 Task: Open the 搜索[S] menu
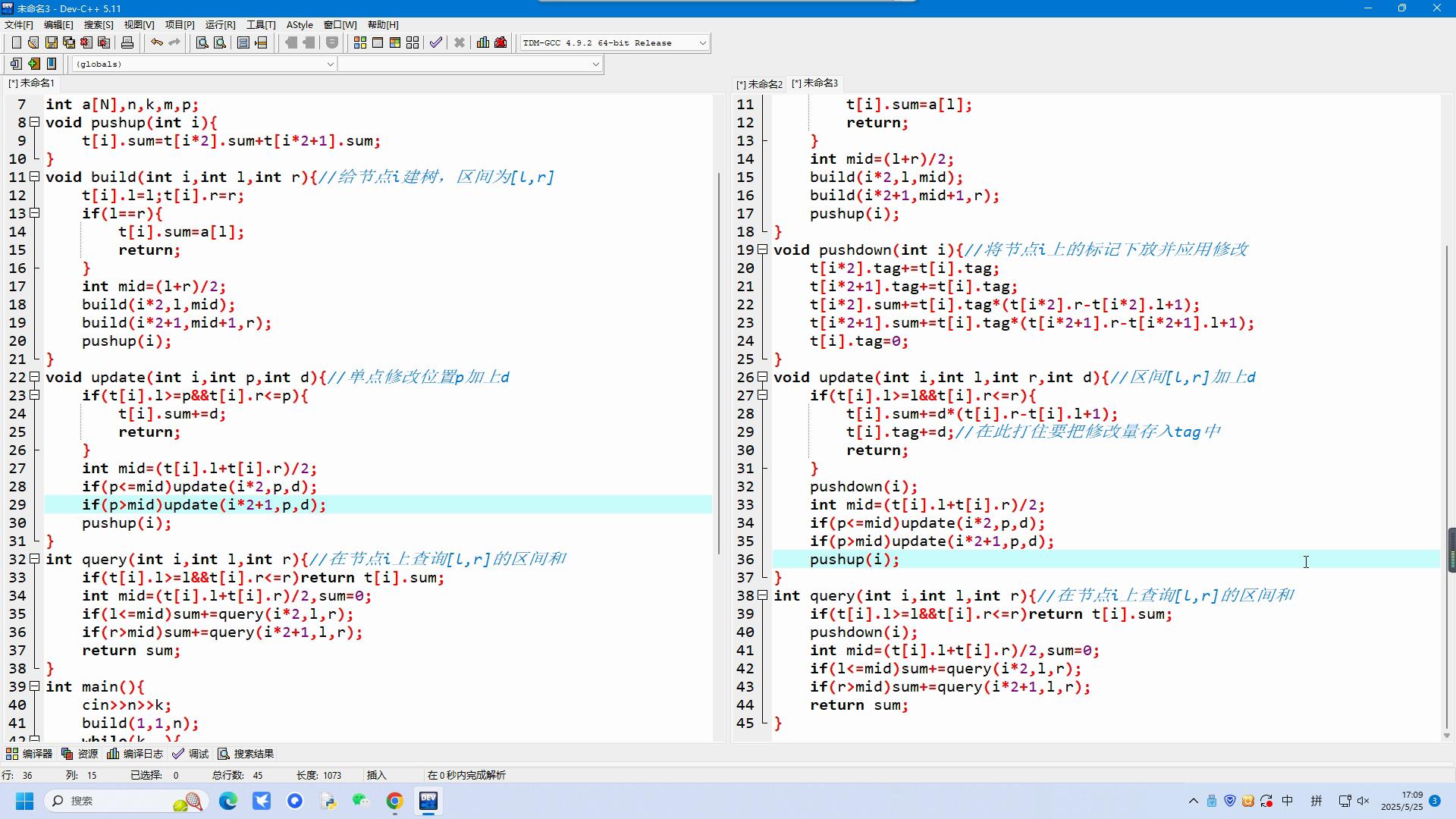99,25
